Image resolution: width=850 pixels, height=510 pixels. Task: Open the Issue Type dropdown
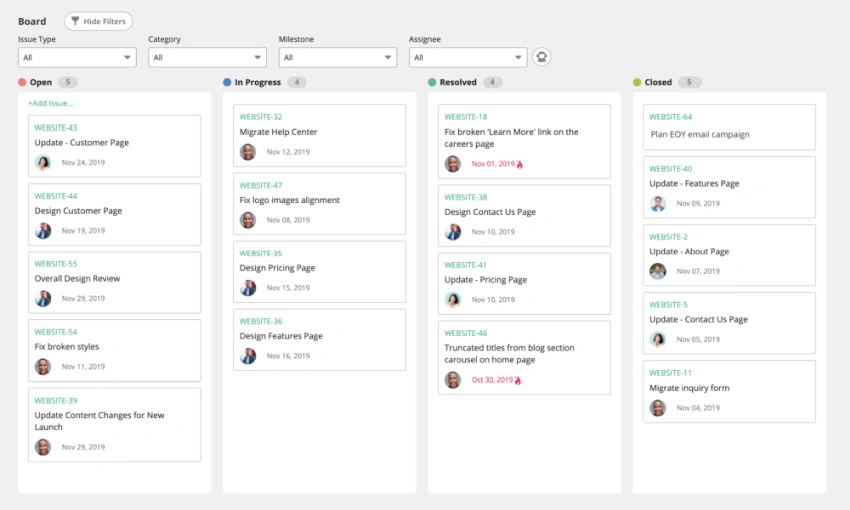[77, 57]
